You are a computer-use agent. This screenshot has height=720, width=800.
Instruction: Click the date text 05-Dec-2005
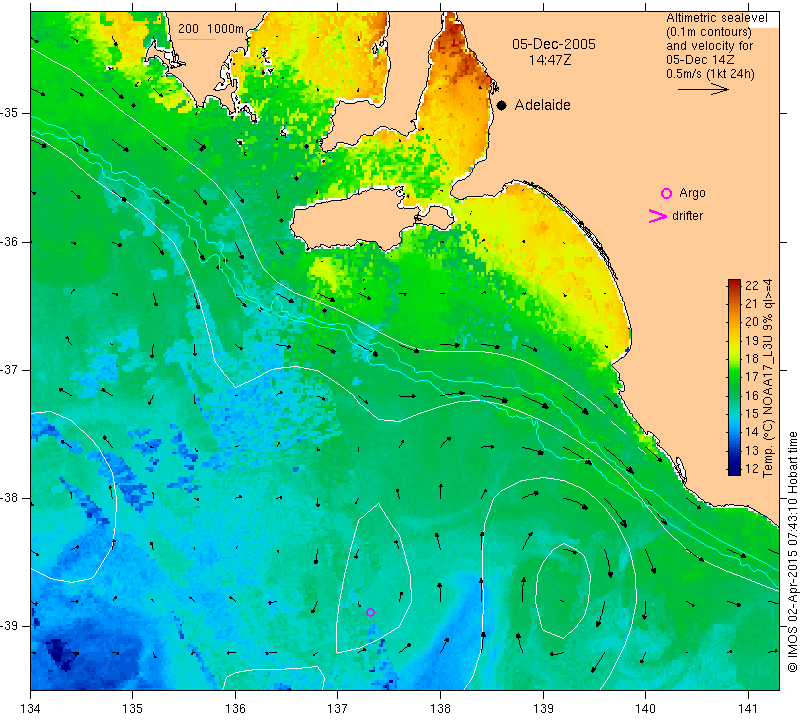coord(554,44)
